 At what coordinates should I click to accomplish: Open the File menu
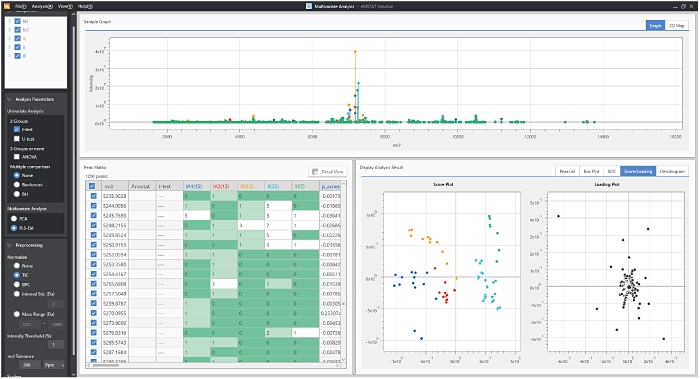(x=21, y=6)
